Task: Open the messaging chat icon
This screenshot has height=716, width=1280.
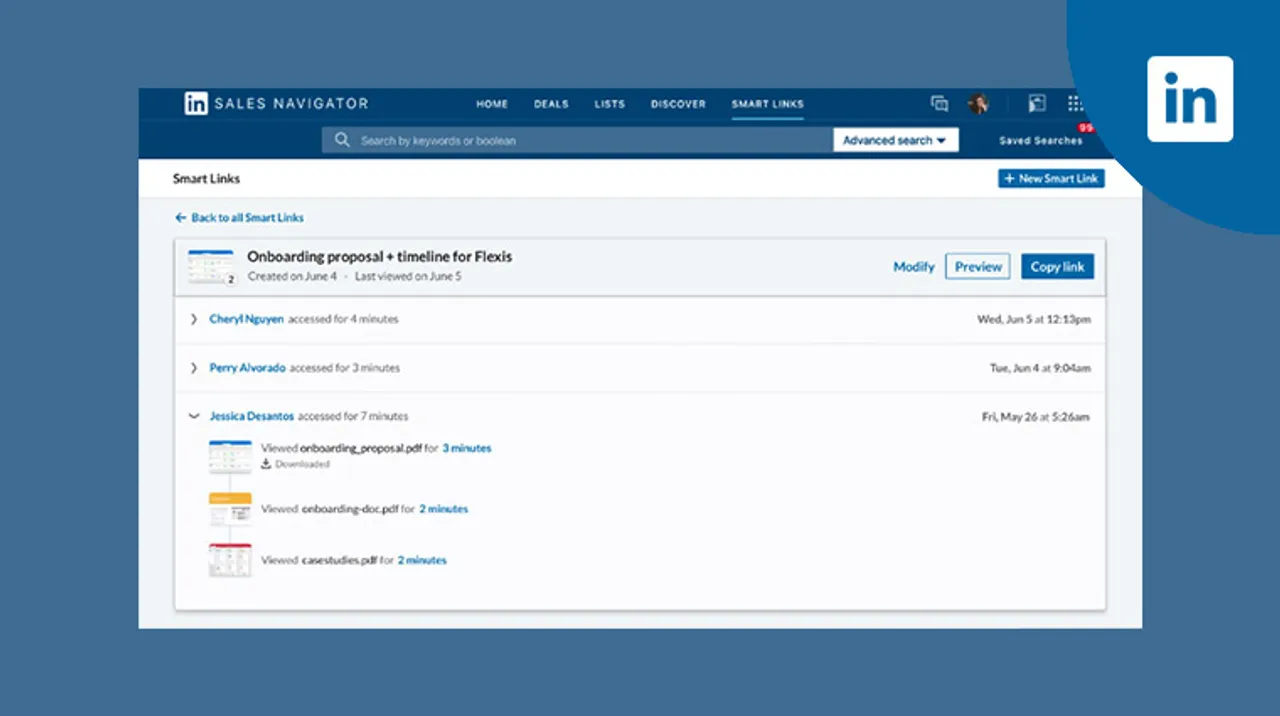Action: [939, 103]
